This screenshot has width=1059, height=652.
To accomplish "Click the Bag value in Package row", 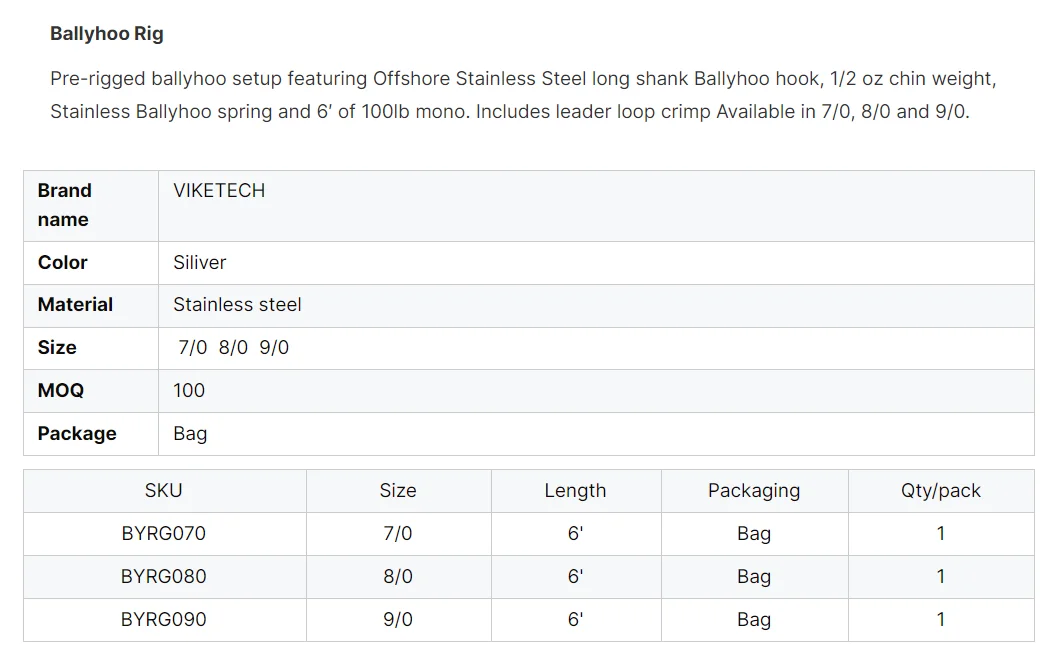I will (x=190, y=434).
